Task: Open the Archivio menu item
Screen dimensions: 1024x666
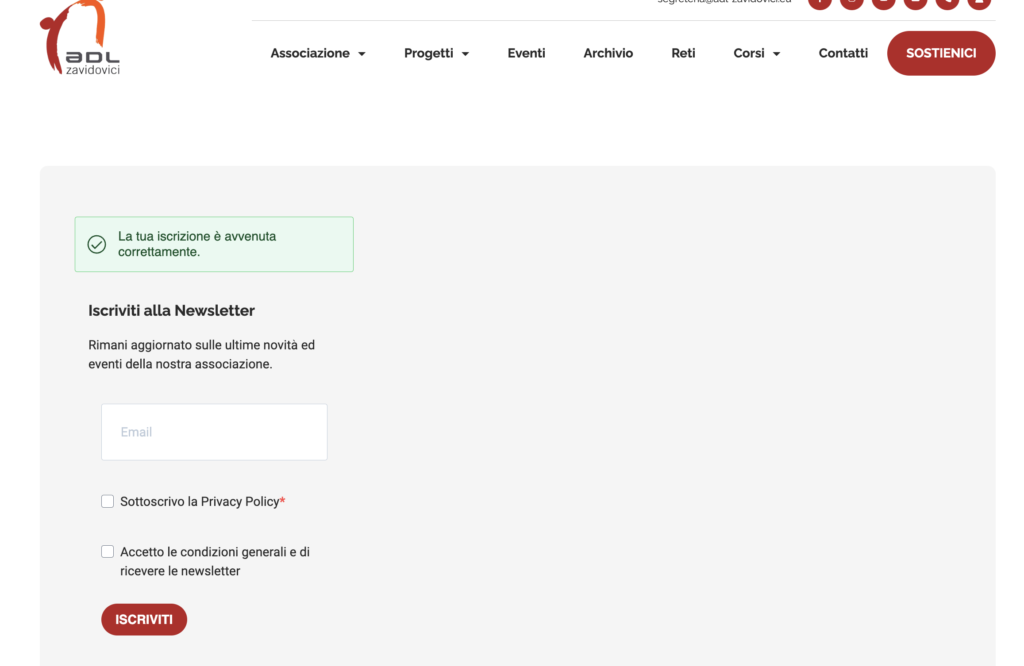Action: 608,53
